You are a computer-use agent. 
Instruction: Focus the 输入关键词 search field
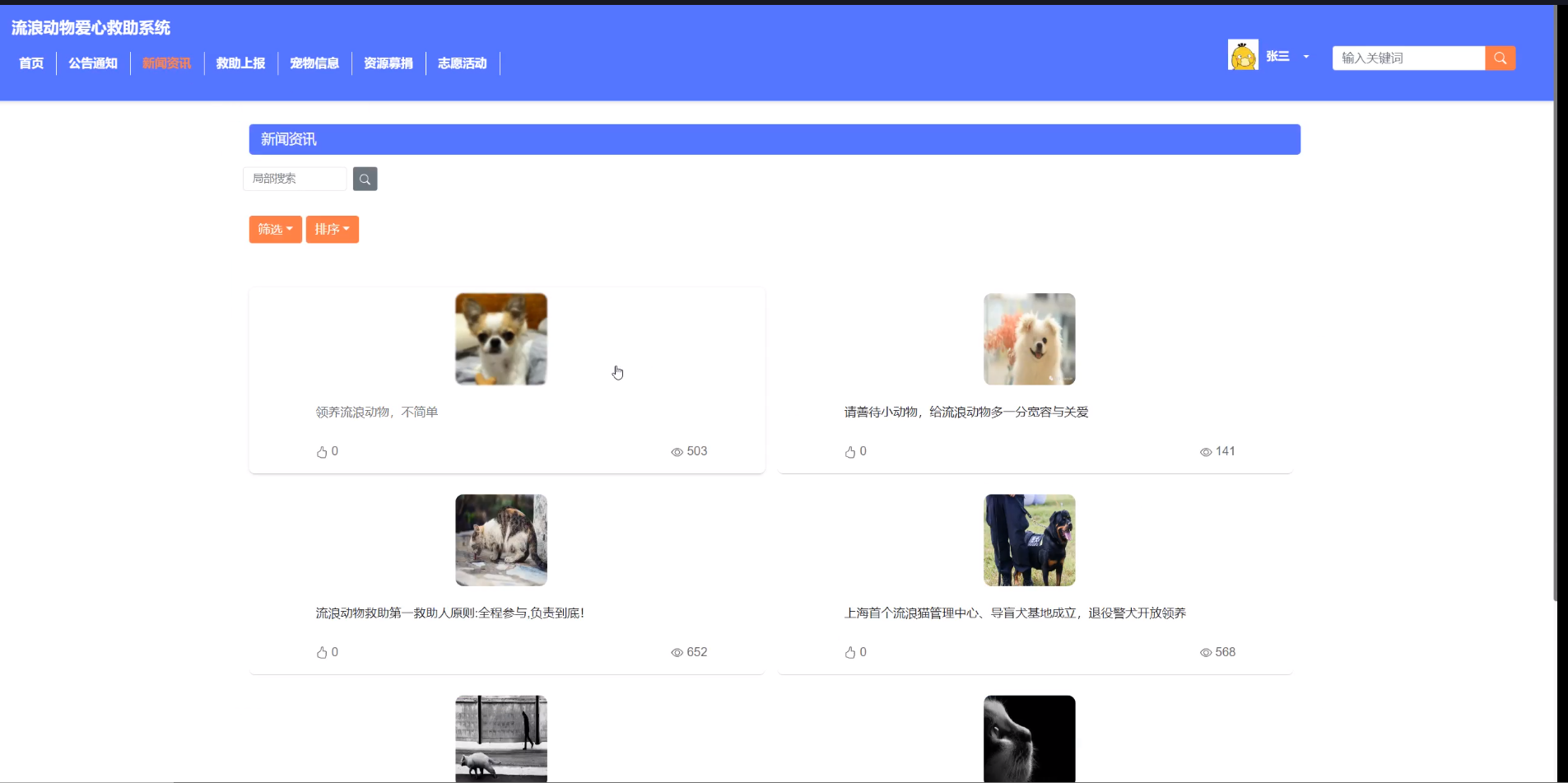tap(1408, 58)
